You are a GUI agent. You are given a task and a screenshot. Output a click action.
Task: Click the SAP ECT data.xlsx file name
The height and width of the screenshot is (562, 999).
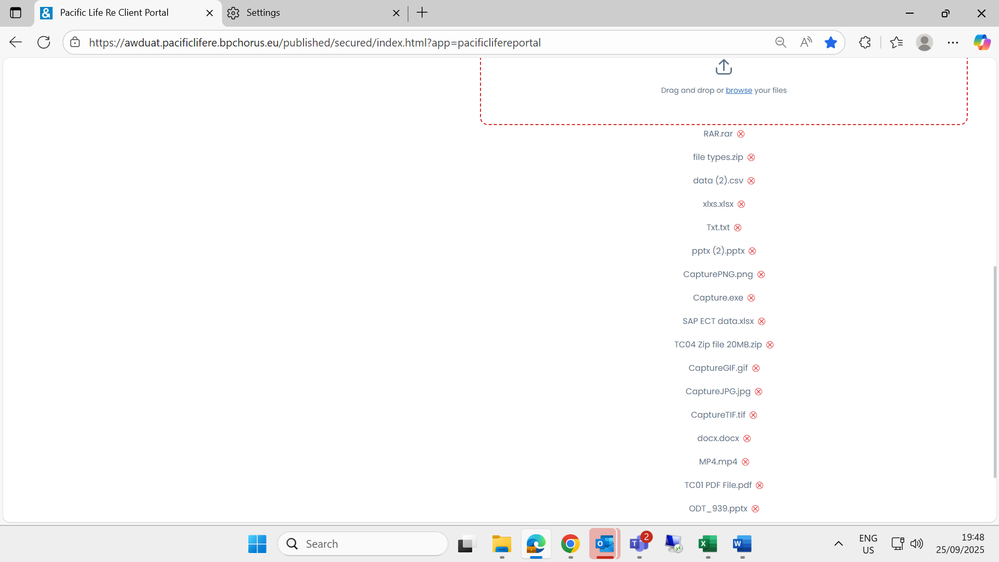718,322
